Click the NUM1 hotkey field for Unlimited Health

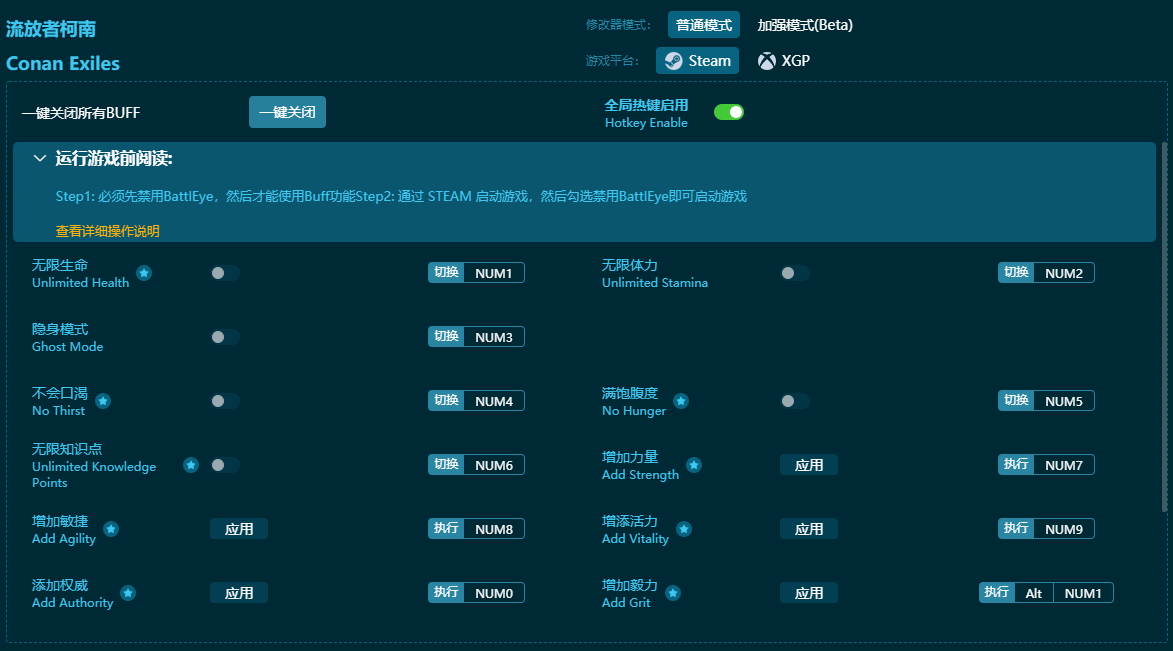point(493,273)
